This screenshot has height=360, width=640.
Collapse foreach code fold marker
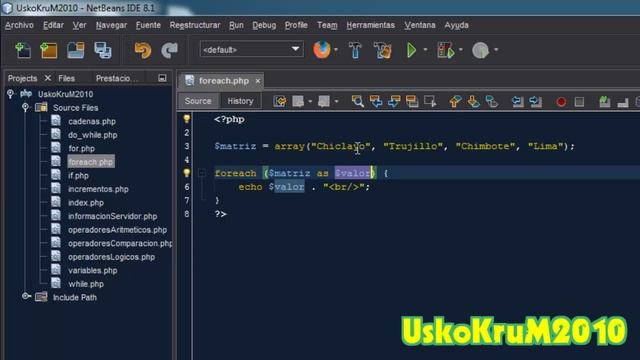(202, 173)
